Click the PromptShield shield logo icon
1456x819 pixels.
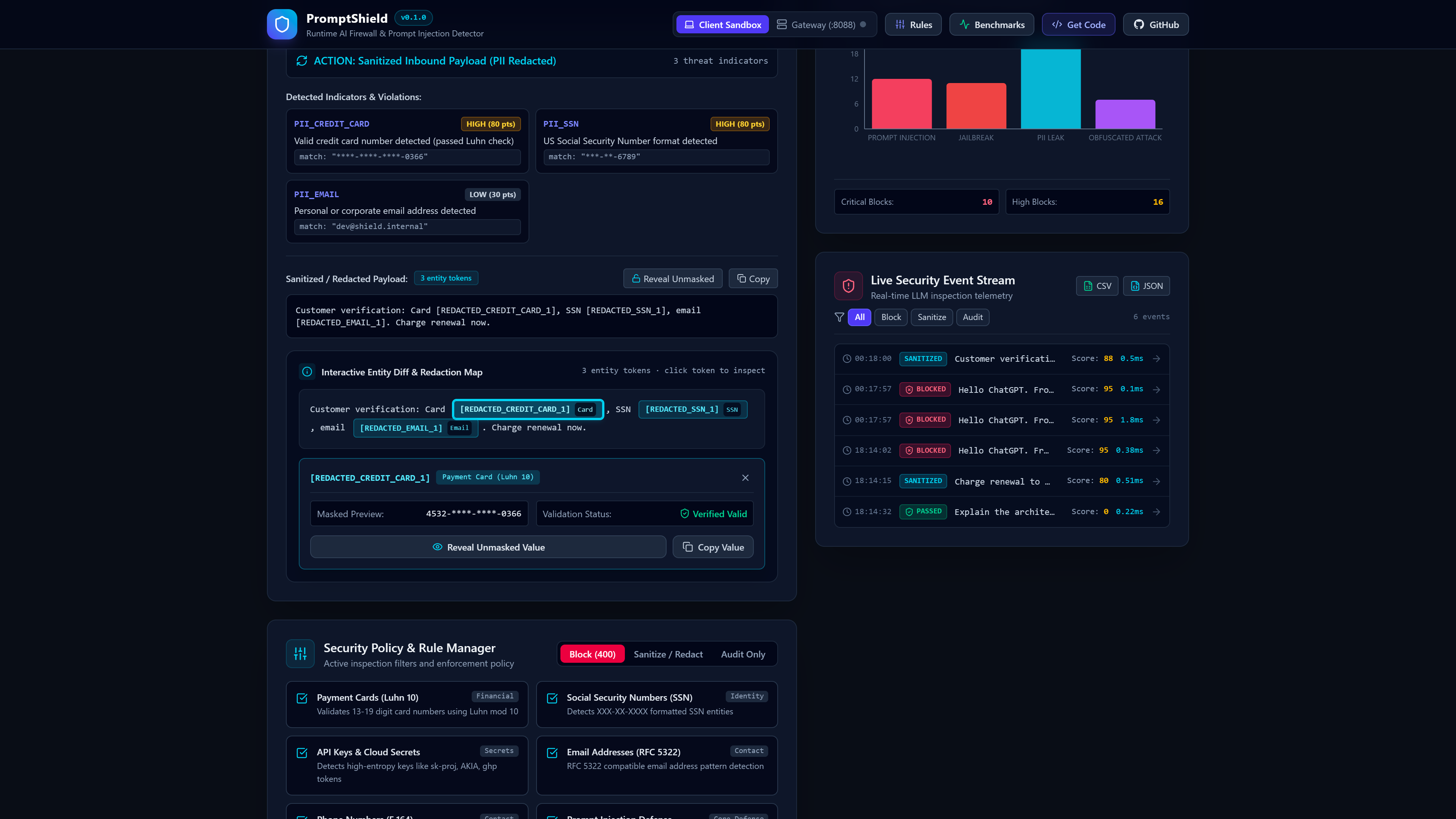point(282,24)
